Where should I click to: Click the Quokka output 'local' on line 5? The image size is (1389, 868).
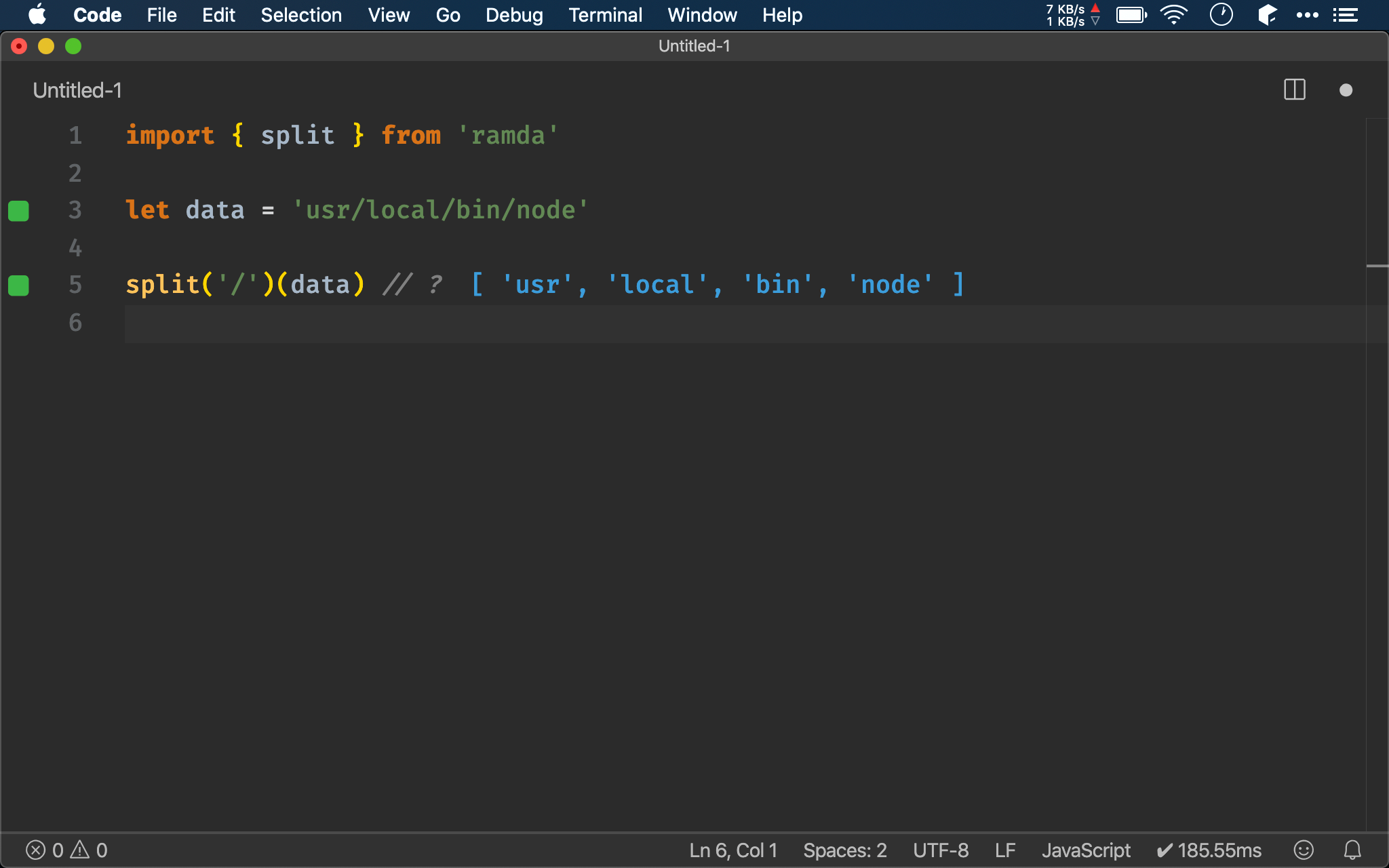point(657,284)
